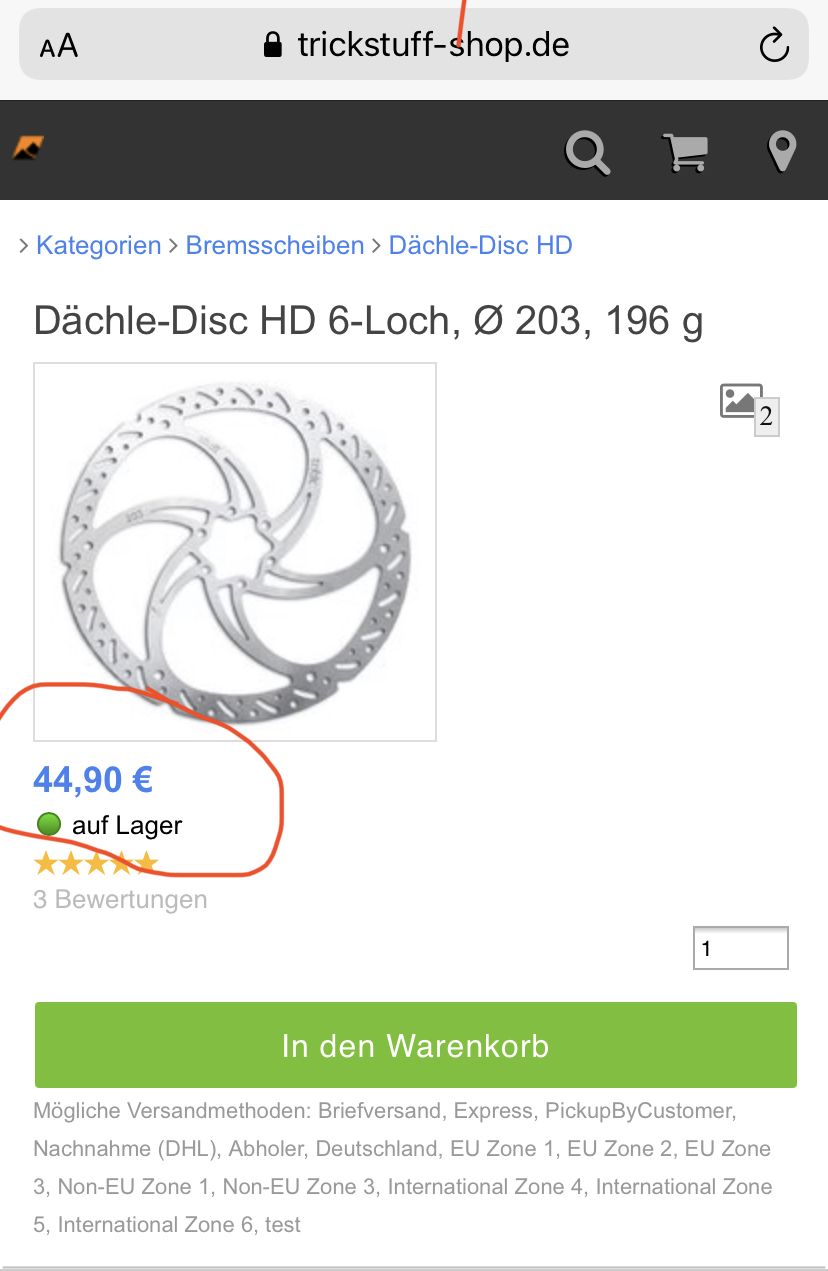Focus the quantity input field
Viewport: 828px width, 1271px height.
click(x=741, y=948)
